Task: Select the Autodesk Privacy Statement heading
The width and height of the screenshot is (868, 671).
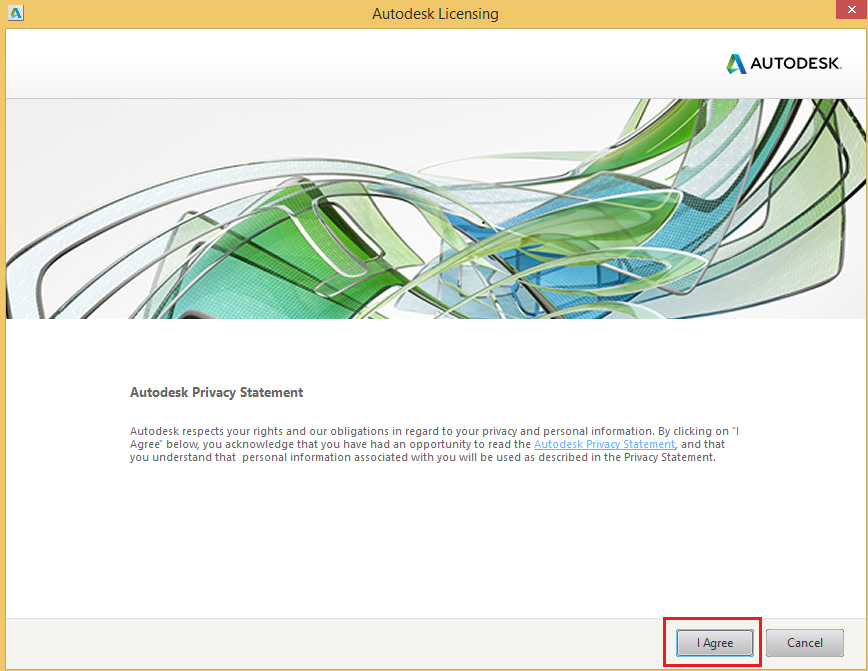Action: [216, 393]
